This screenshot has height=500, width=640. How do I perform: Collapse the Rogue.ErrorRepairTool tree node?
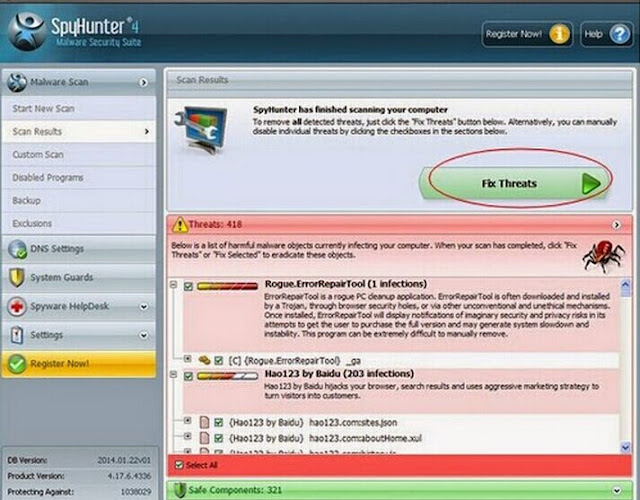[x=173, y=284]
